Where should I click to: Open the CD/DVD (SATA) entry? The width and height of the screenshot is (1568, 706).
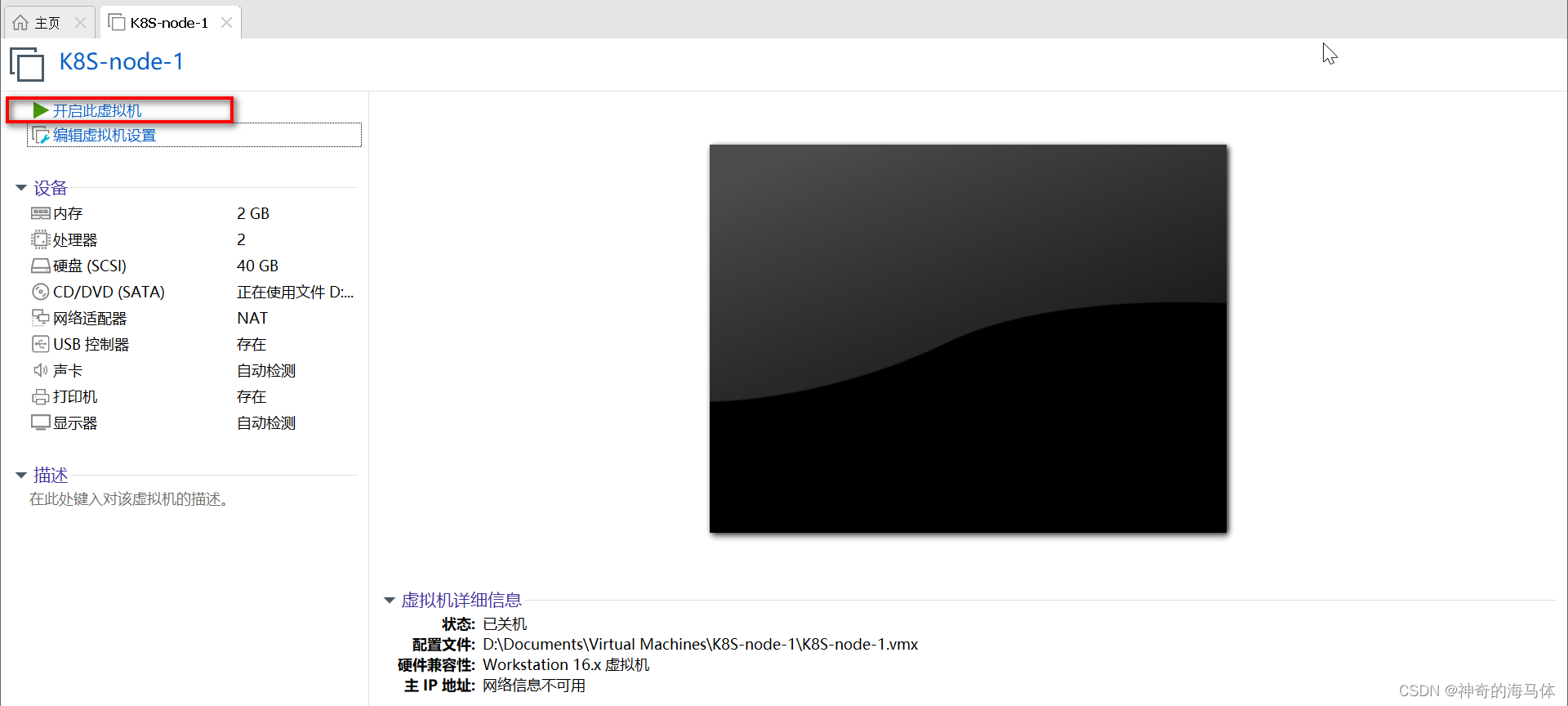pos(109,292)
